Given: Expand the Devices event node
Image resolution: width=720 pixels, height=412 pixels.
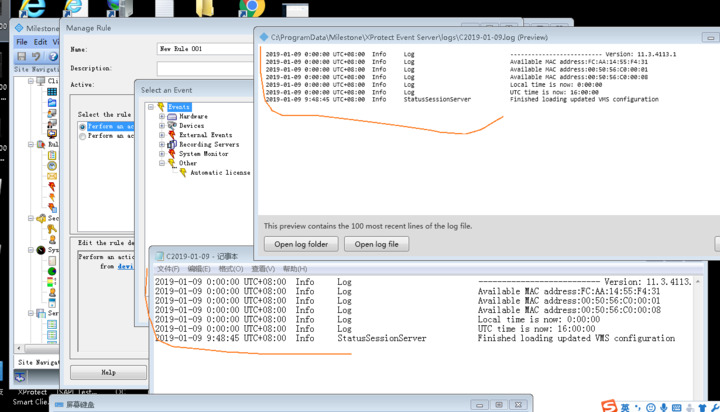Looking at the screenshot, I should 162,126.
